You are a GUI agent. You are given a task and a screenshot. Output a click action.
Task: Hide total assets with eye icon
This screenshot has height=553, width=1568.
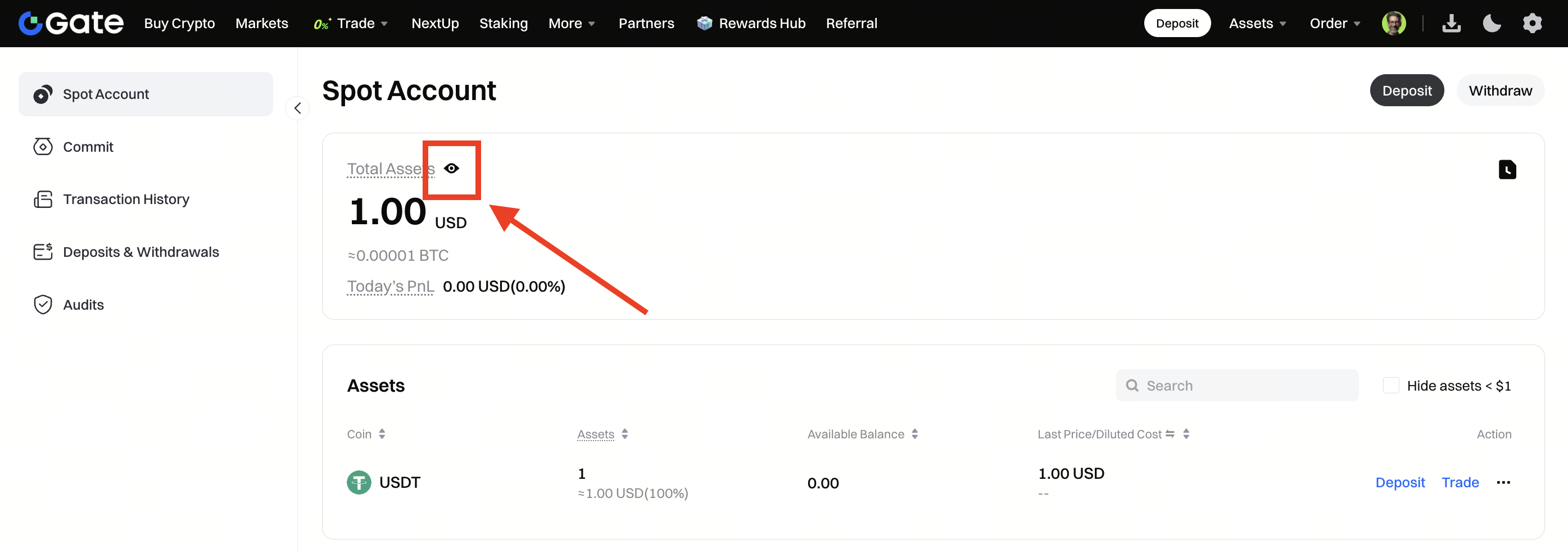click(x=451, y=169)
